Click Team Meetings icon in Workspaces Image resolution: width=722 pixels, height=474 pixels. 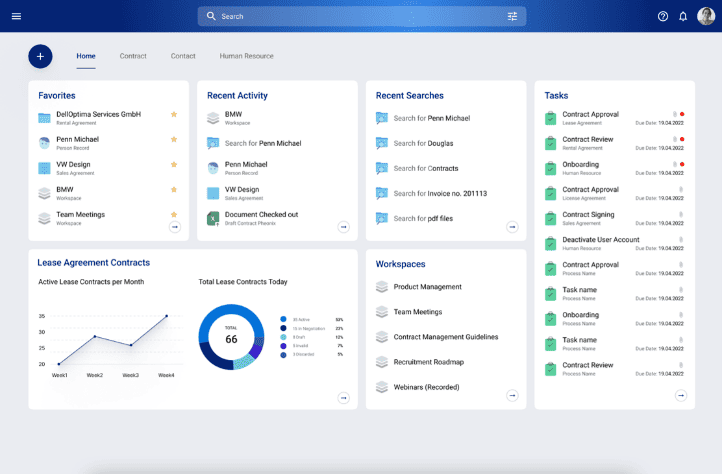pyautogui.click(x=382, y=312)
